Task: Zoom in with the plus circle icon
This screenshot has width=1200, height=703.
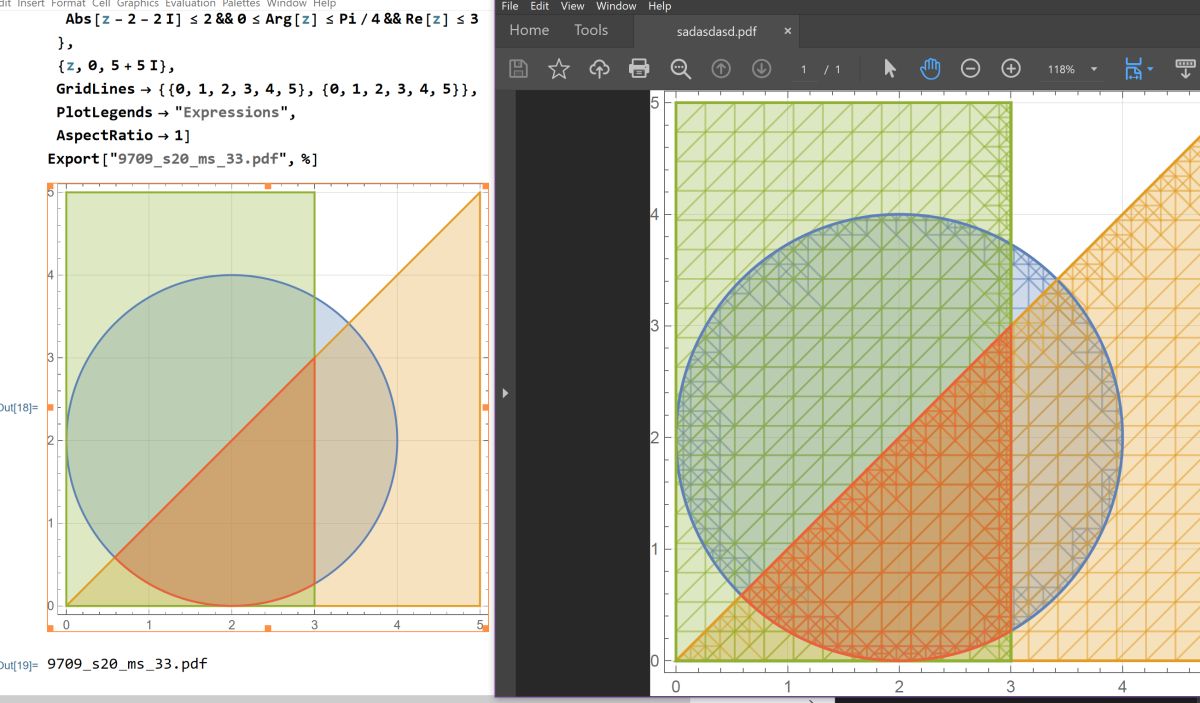Action: [1011, 69]
